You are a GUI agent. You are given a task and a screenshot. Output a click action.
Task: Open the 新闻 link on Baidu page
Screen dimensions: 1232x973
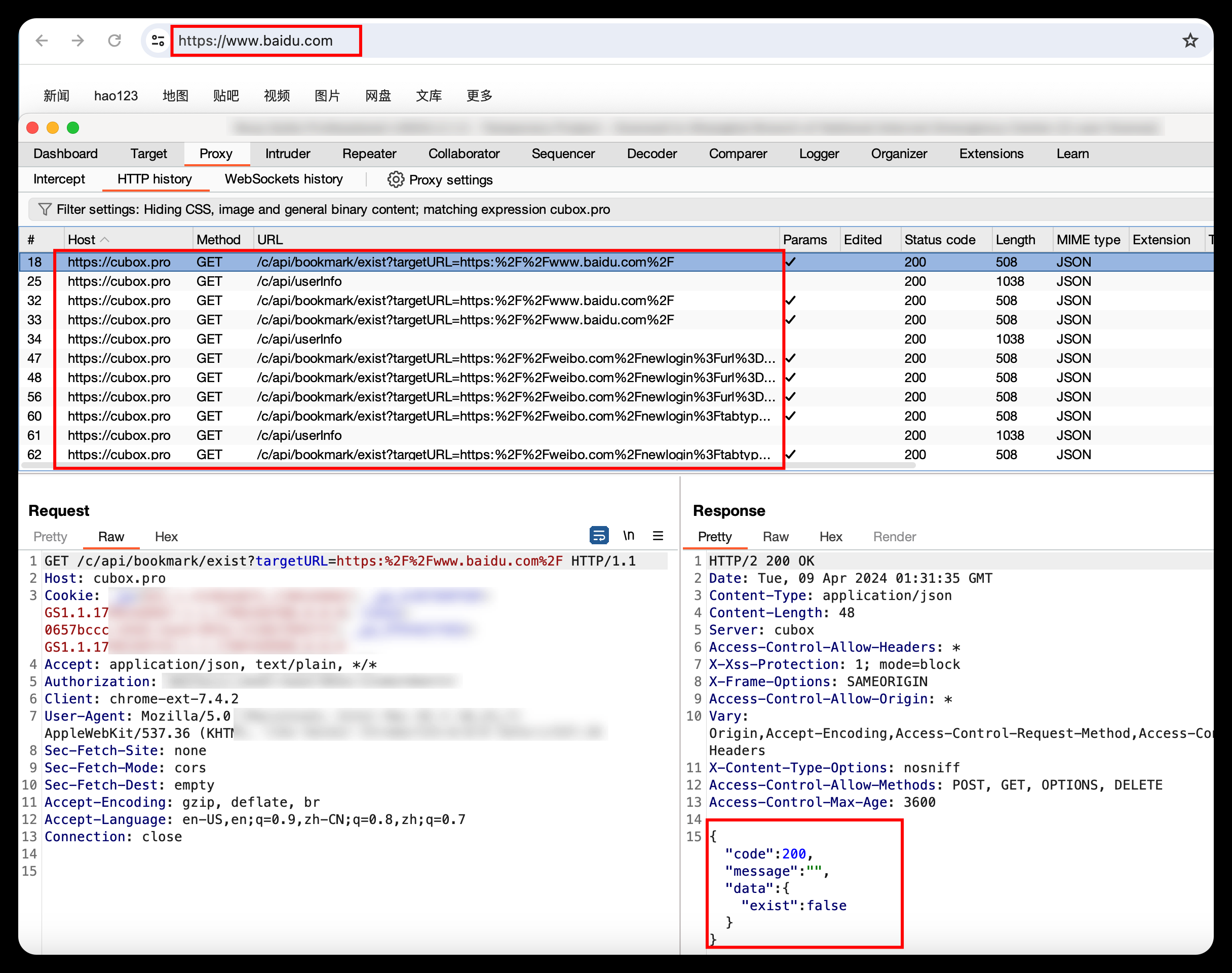point(56,96)
